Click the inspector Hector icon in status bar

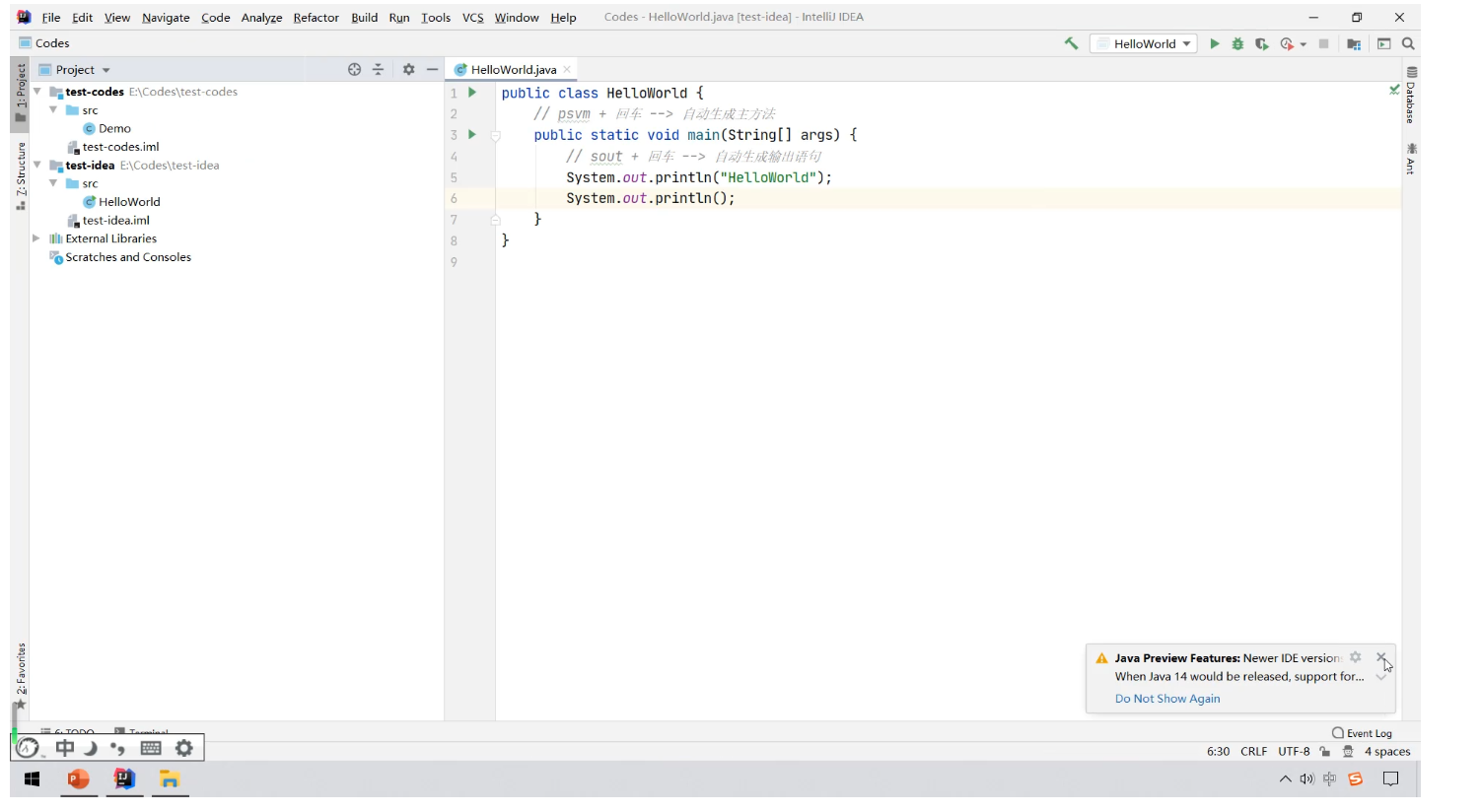coord(1348,751)
